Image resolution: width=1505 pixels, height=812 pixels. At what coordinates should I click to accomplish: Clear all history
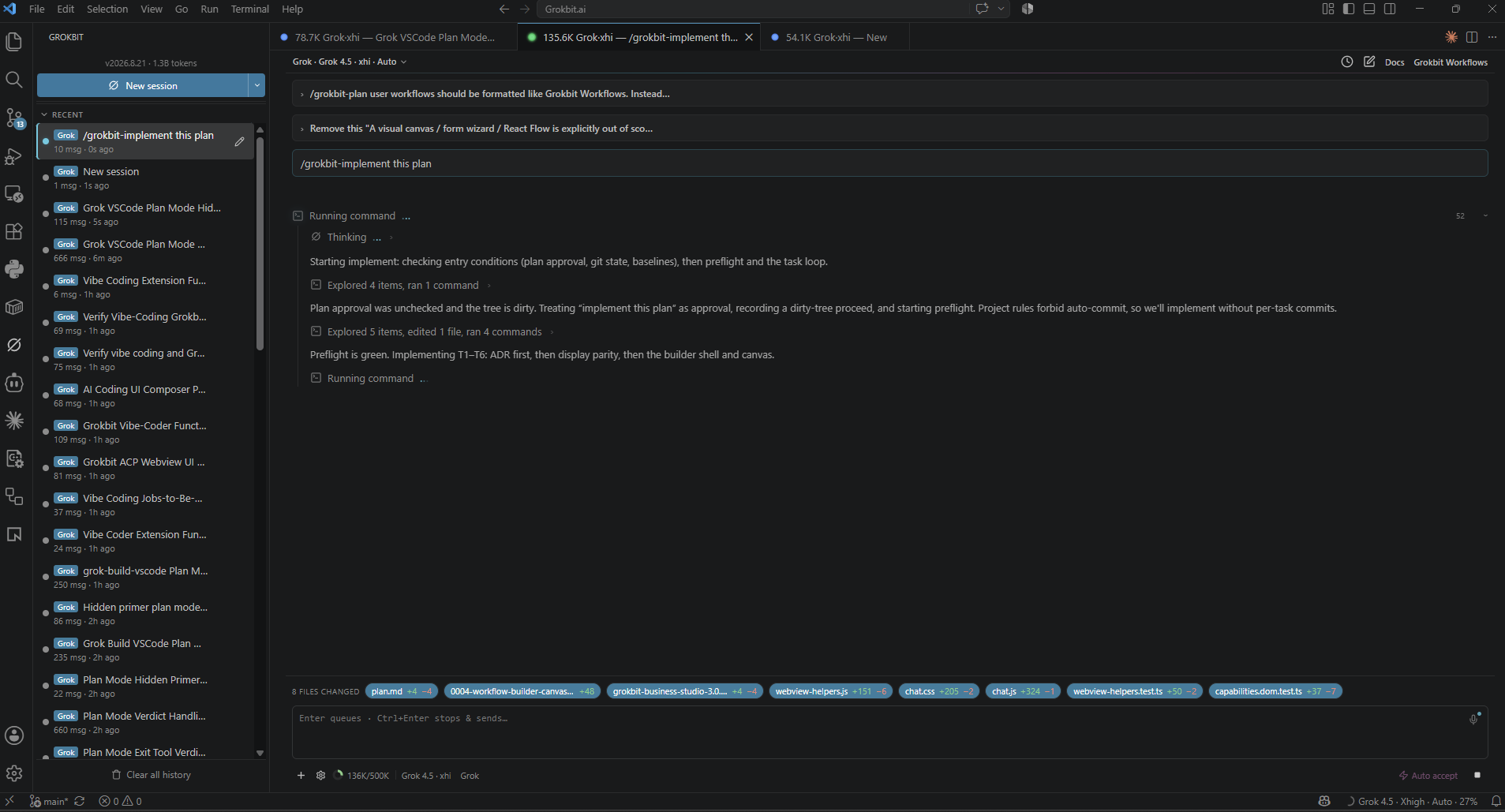coord(152,775)
